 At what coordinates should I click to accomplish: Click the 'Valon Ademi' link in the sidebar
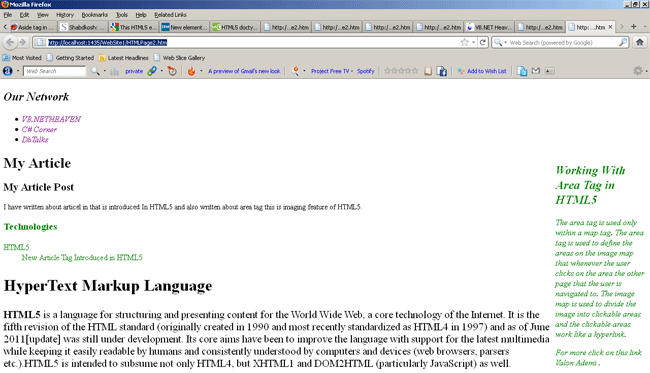tap(576, 363)
